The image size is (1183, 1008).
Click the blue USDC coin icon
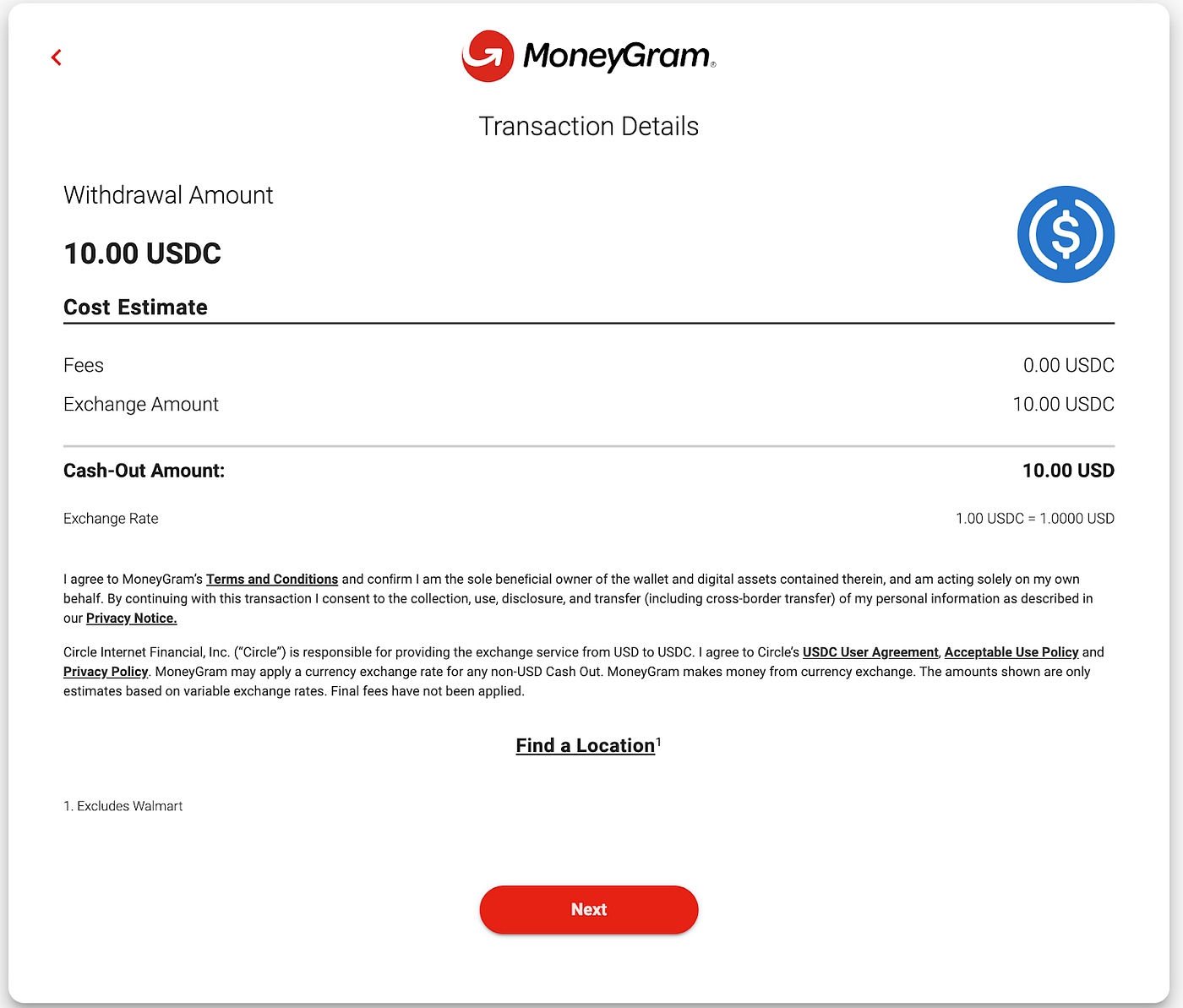tap(1066, 234)
